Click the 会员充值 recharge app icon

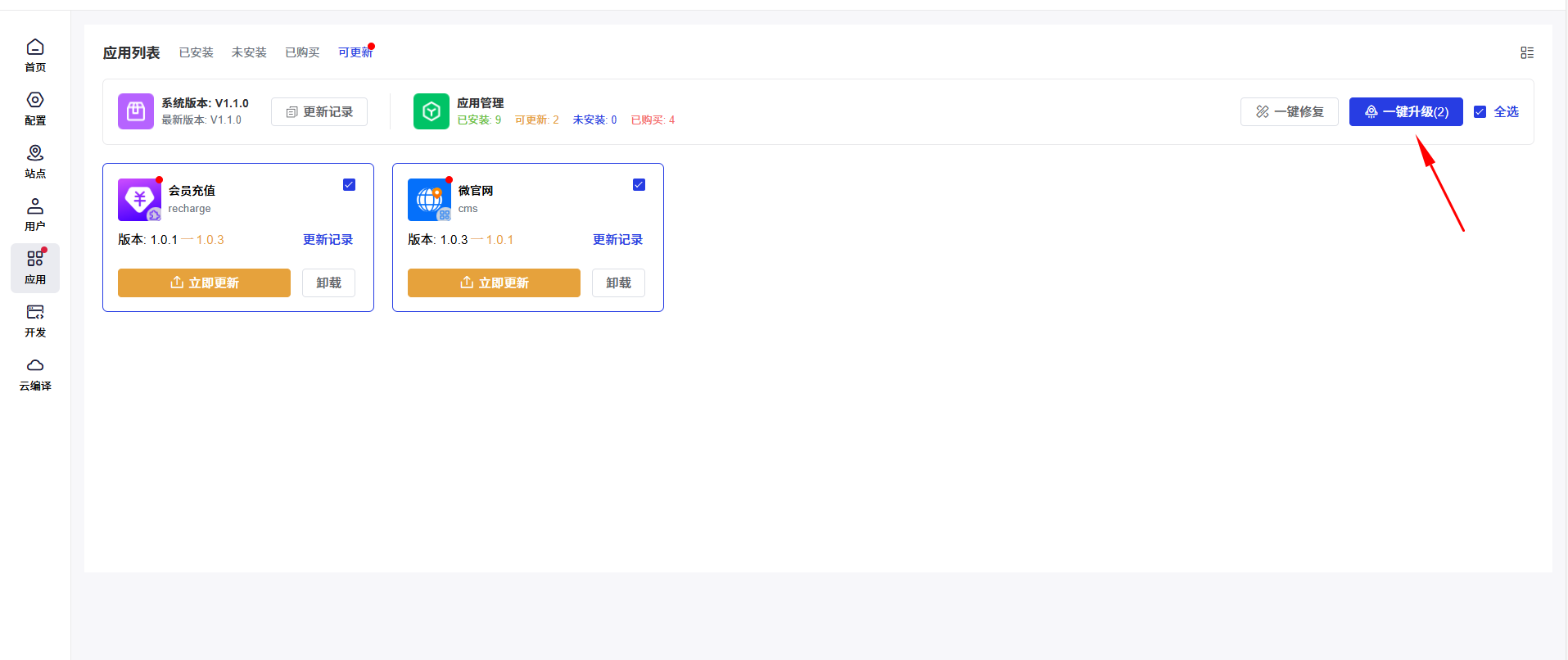click(x=139, y=200)
